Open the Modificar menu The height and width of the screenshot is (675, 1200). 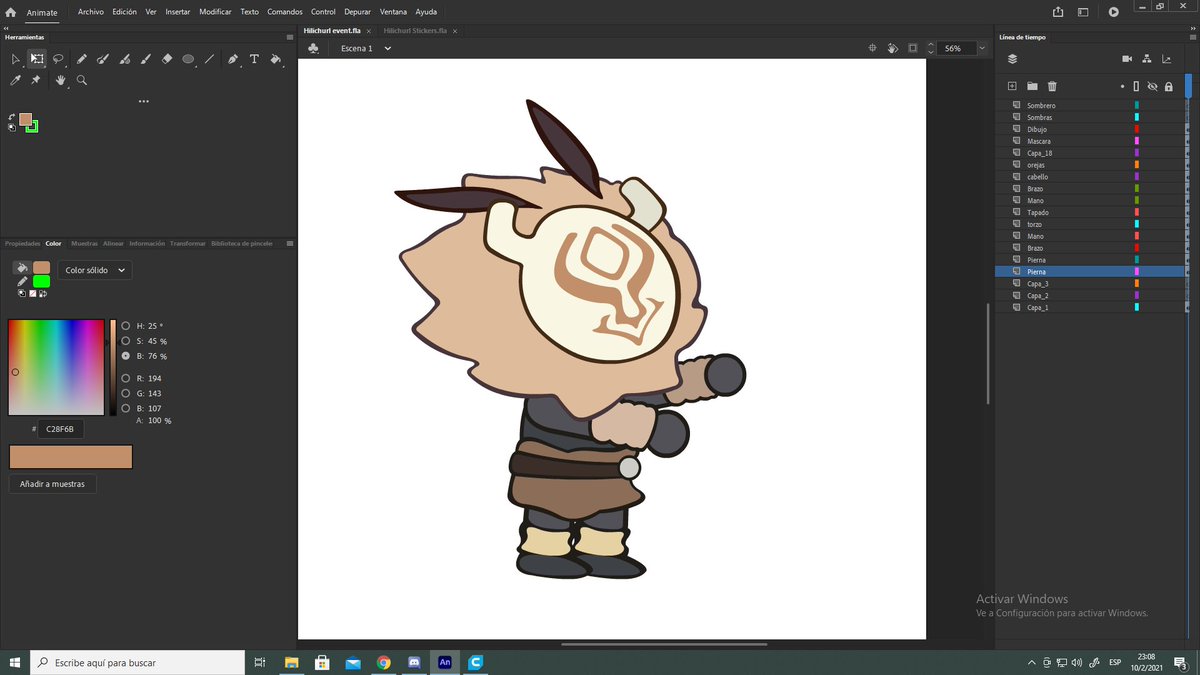215,12
